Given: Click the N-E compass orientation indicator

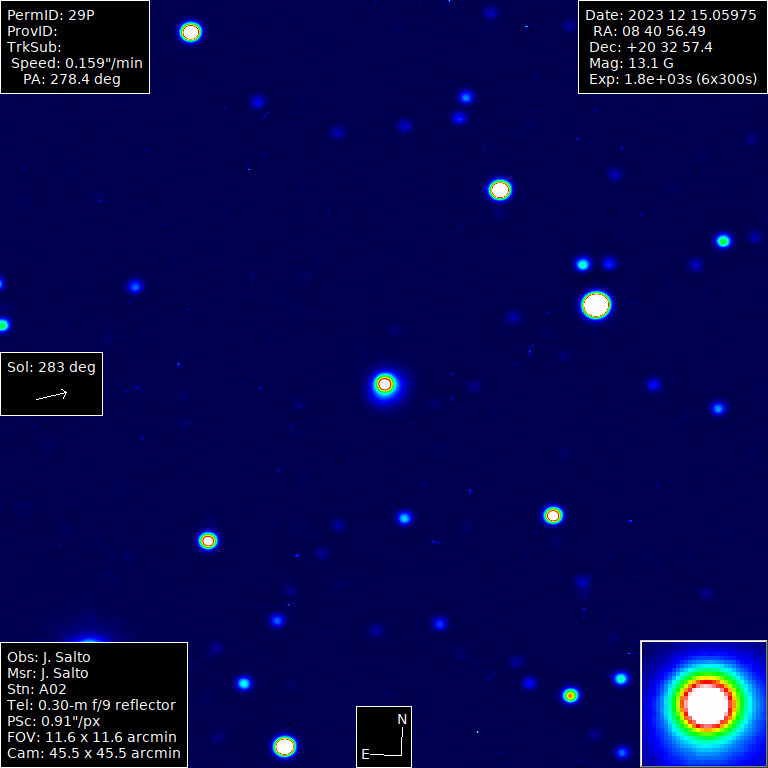Looking at the screenshot, I should click(x=384, y=737).
